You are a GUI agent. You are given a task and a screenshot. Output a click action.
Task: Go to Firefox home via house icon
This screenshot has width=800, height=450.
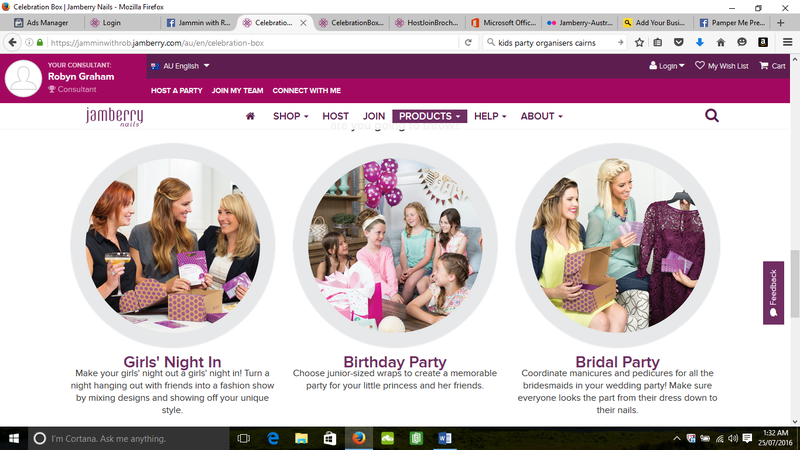coord(720,42)
